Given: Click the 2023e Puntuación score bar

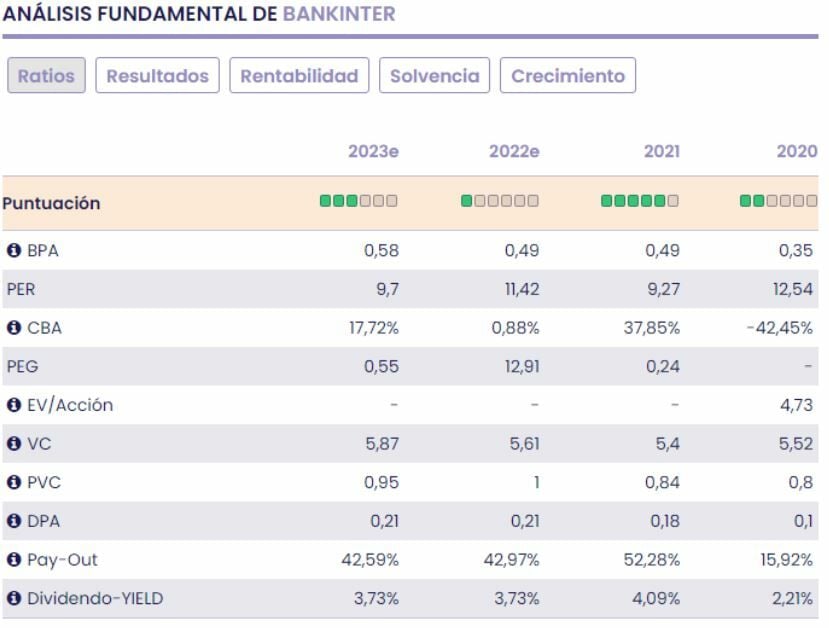Looking at the screenshot, I should click(359, 201).
